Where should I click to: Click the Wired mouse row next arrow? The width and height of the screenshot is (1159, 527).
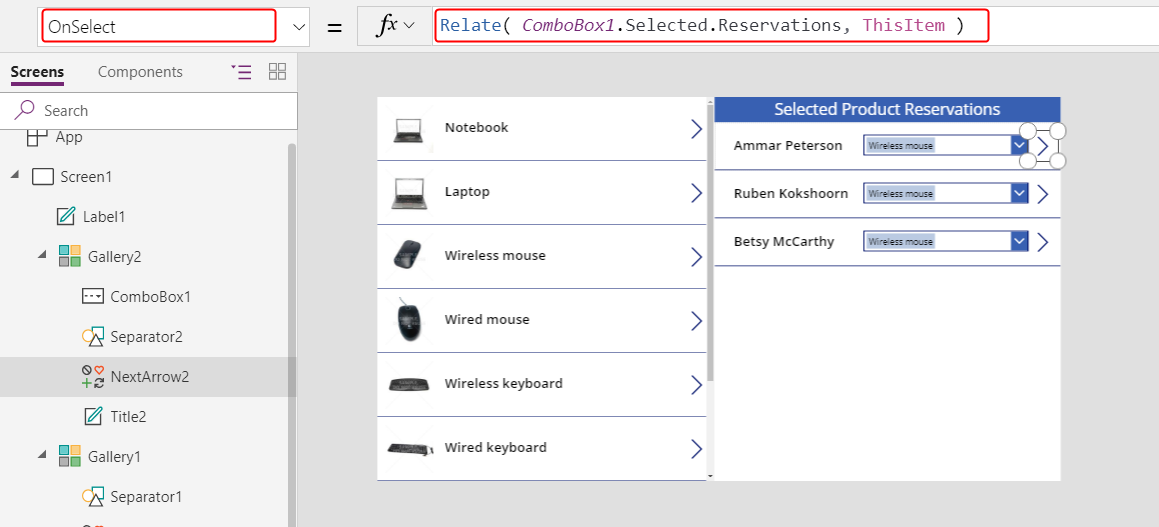[696, 320]
